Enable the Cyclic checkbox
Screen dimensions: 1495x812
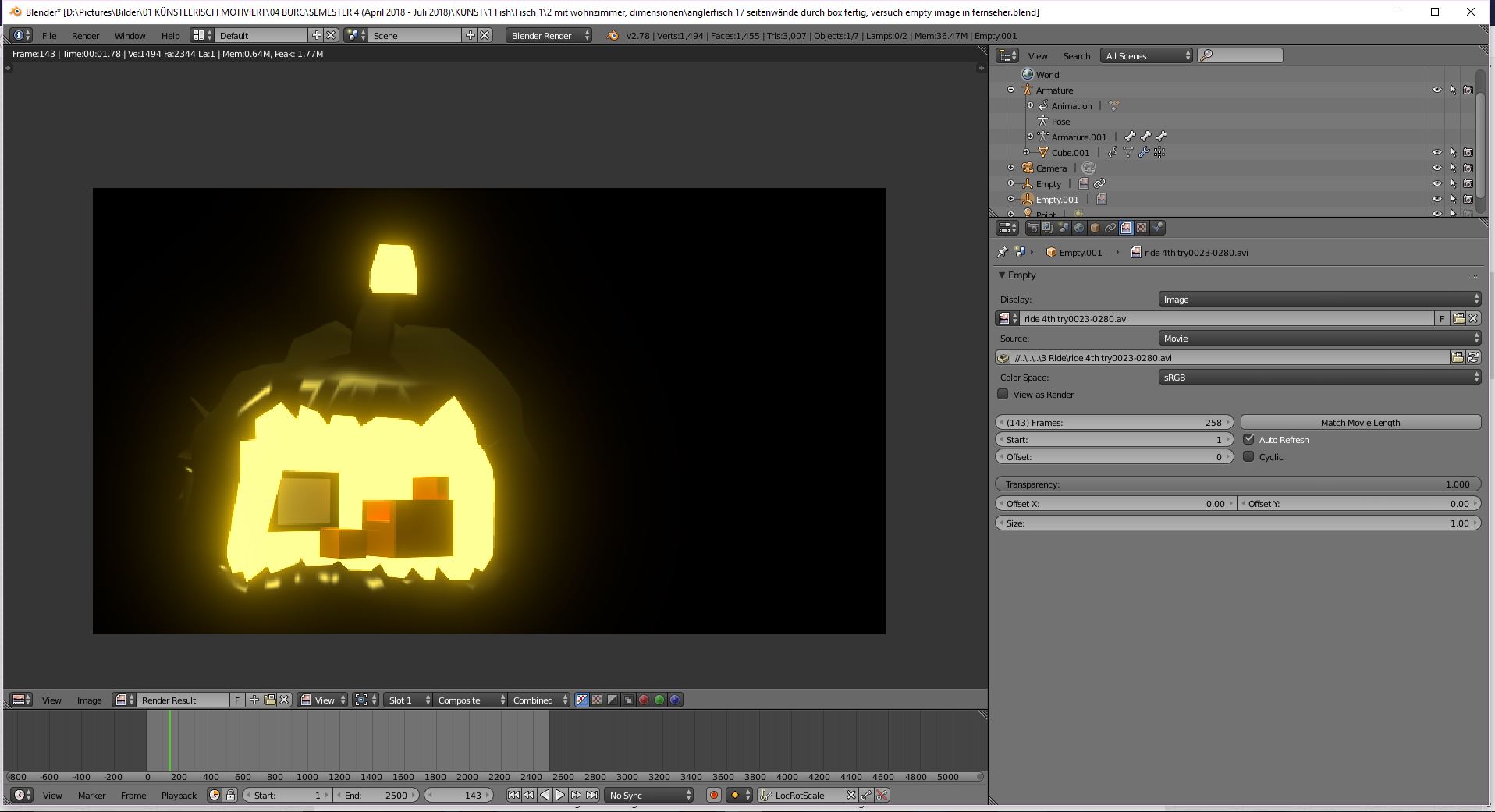click(1248, 456)
